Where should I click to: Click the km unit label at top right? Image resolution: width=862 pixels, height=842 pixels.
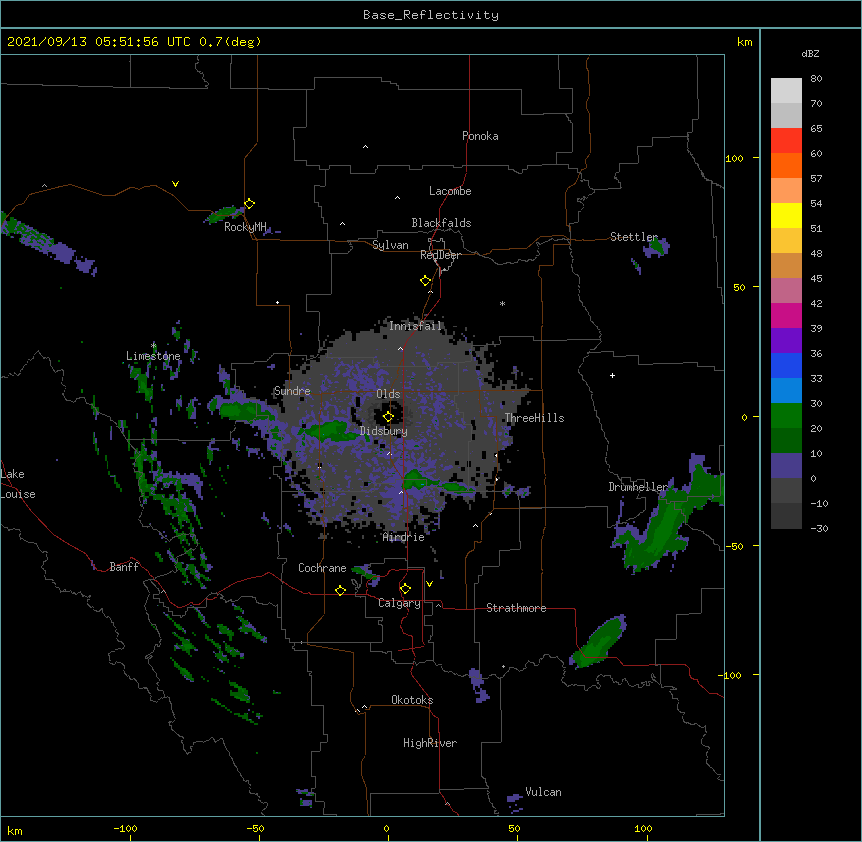pos(744,42)
